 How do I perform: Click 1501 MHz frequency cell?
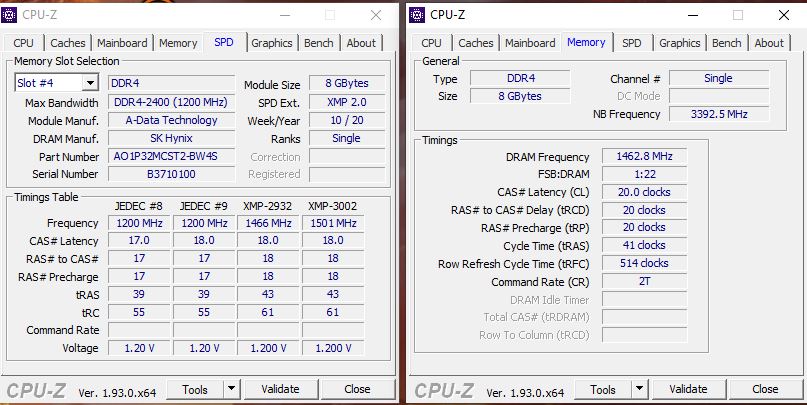tap(333, 223)
